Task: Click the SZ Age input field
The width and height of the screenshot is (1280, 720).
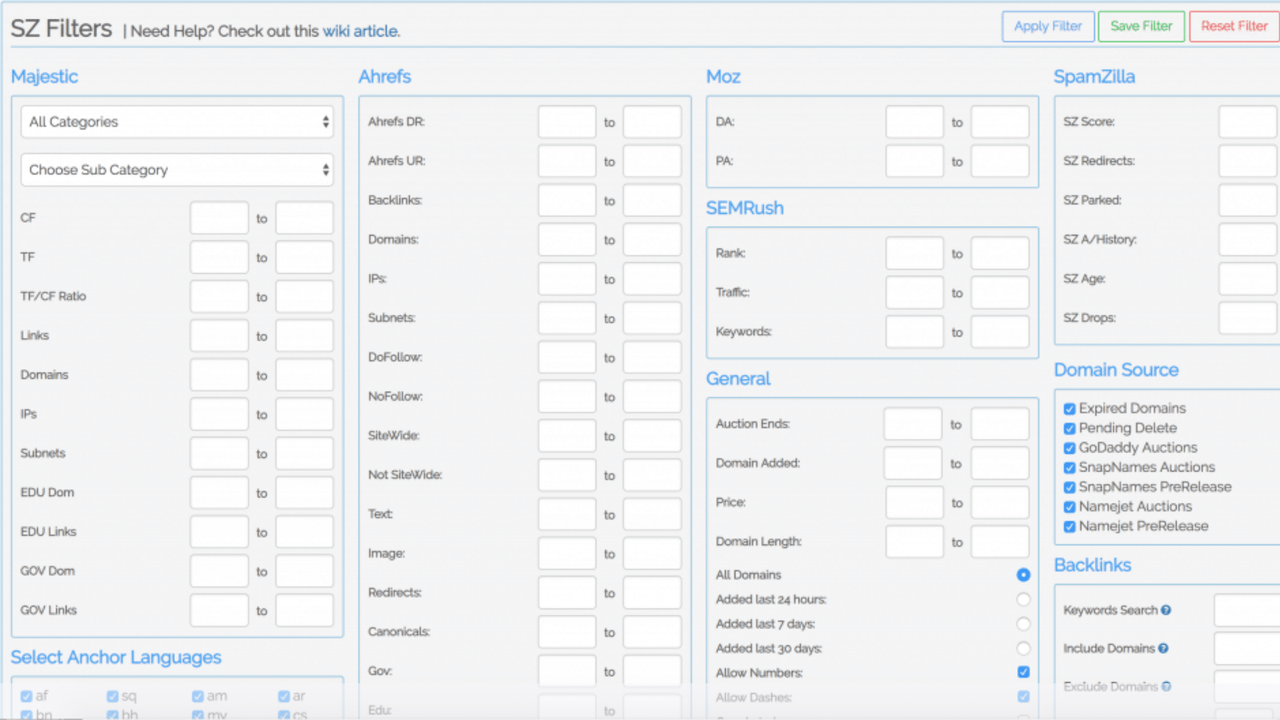Action: [1248, 279]
